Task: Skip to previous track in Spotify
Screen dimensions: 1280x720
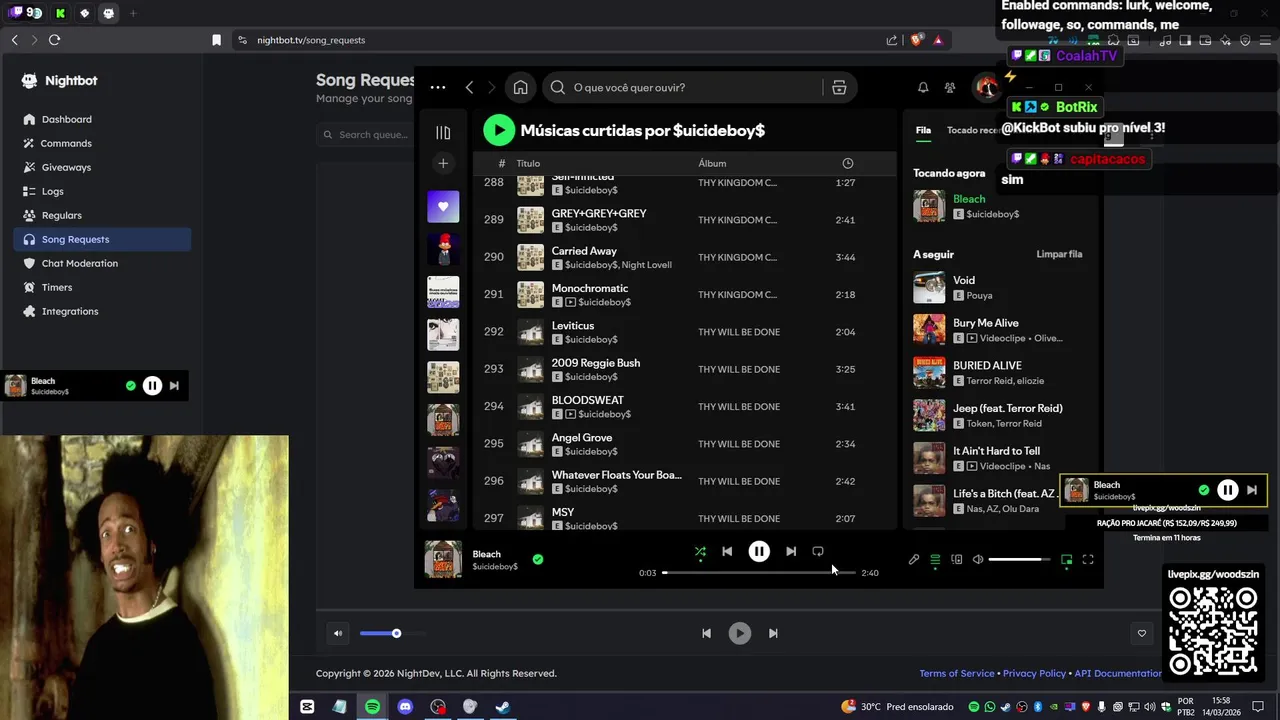Action: pos(727,551)
